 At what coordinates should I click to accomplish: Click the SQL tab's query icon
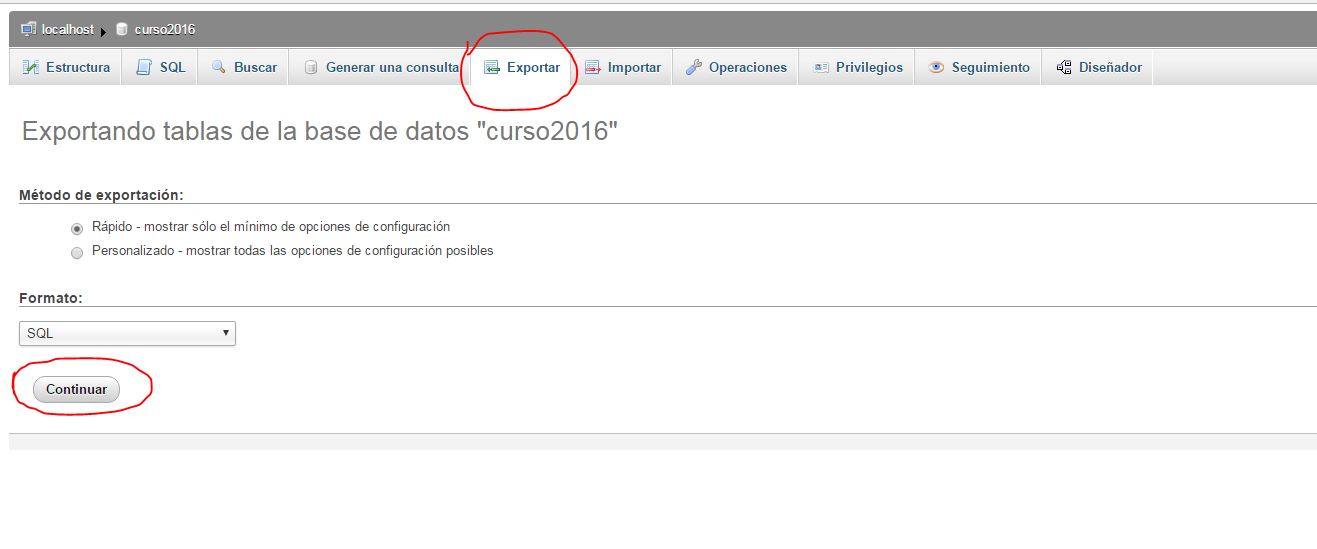tap(144, 68)
